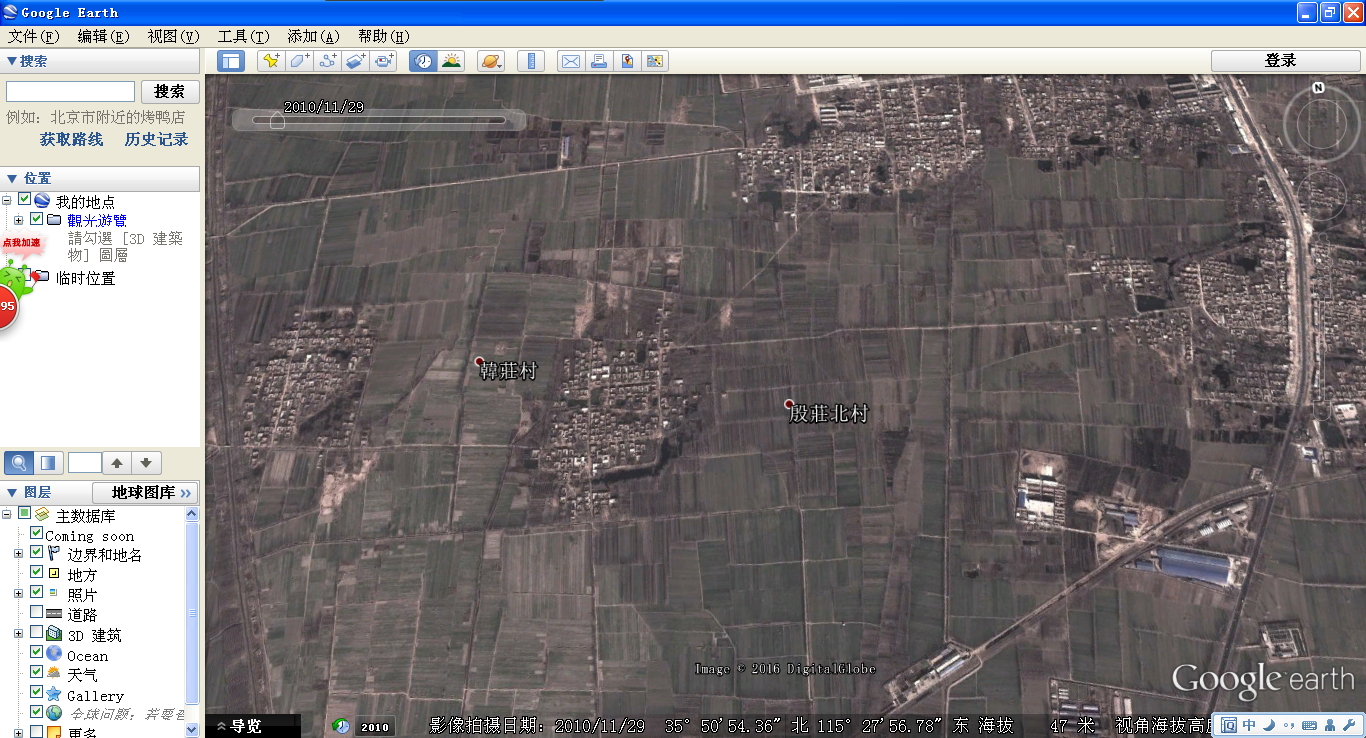Image resolution: width=1366 pixels, height=738 pixels.
Task: Click the 获取路线 directions link
Action: (x=71, y=139)
